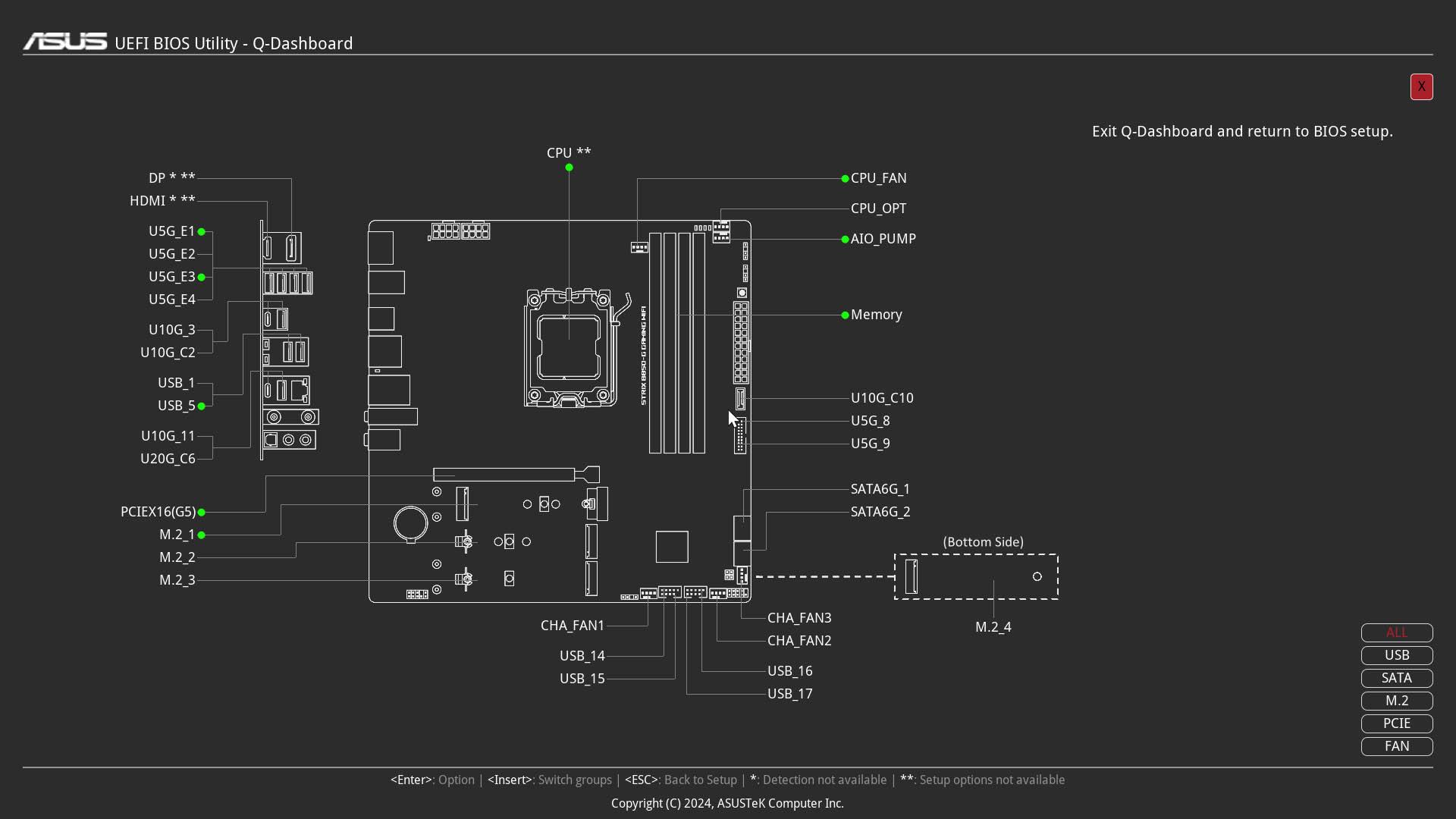
Task: Select the U10G_3 port label
Action: coord(172,330)
